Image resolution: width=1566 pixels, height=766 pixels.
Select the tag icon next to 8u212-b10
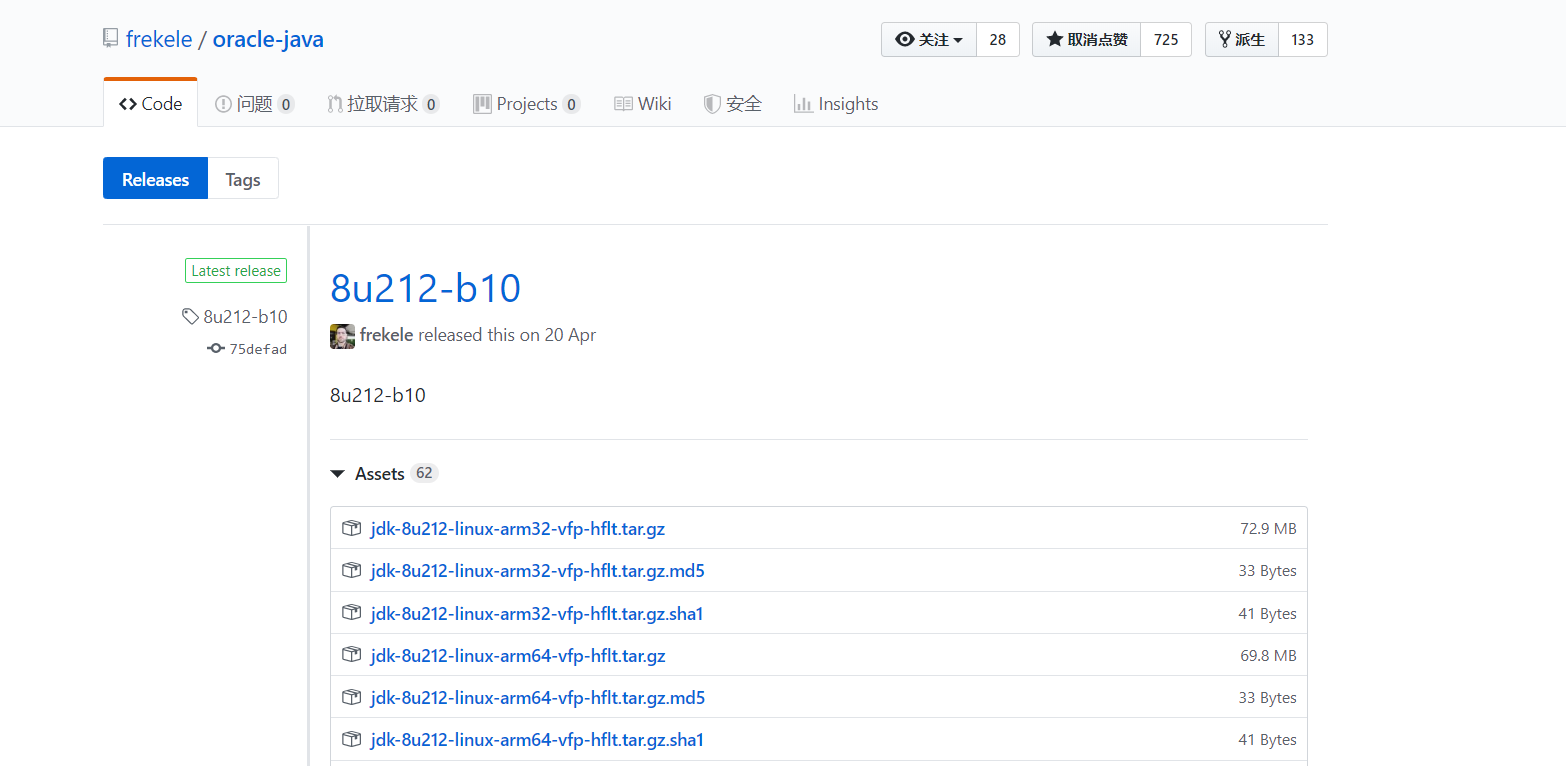190,316
